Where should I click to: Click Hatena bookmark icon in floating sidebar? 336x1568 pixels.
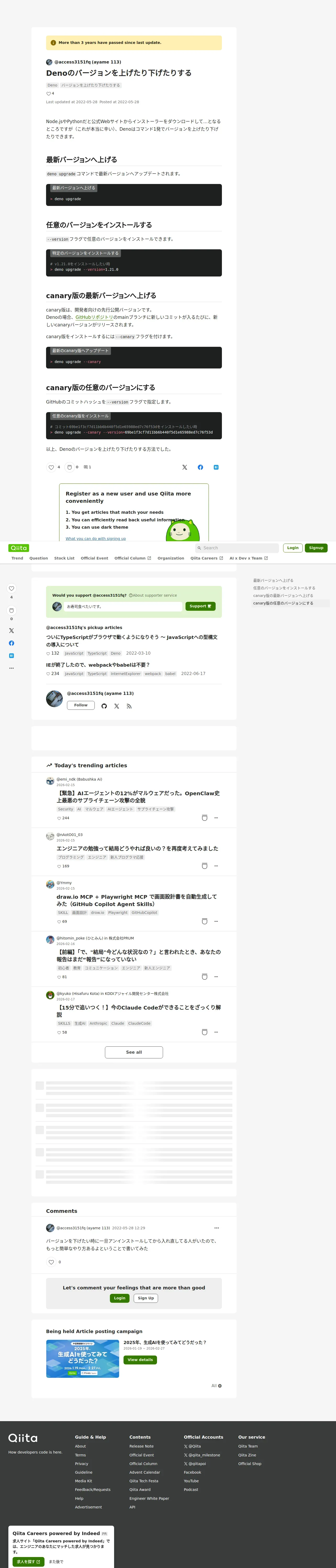(x=11, y=656)
